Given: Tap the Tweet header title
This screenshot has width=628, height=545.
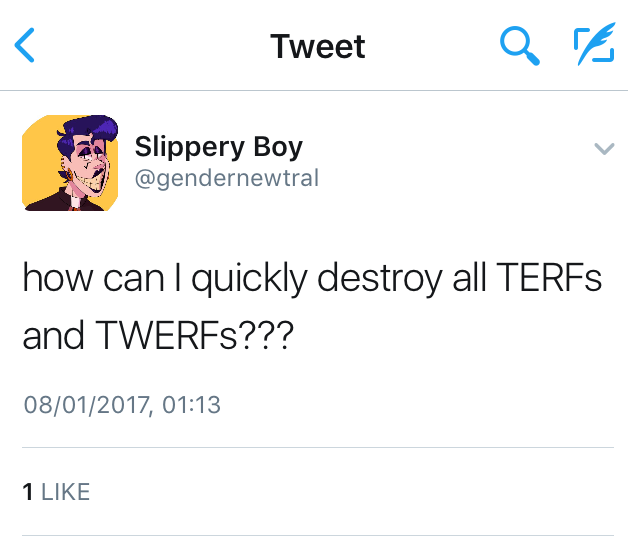Looking at the screenshot, I should (317, 46).
